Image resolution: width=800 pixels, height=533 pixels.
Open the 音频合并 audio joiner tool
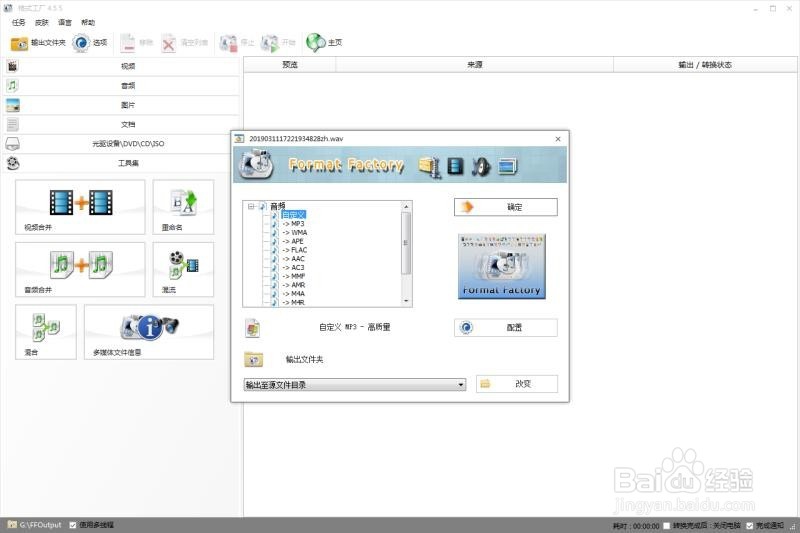(x=80, y=269)
